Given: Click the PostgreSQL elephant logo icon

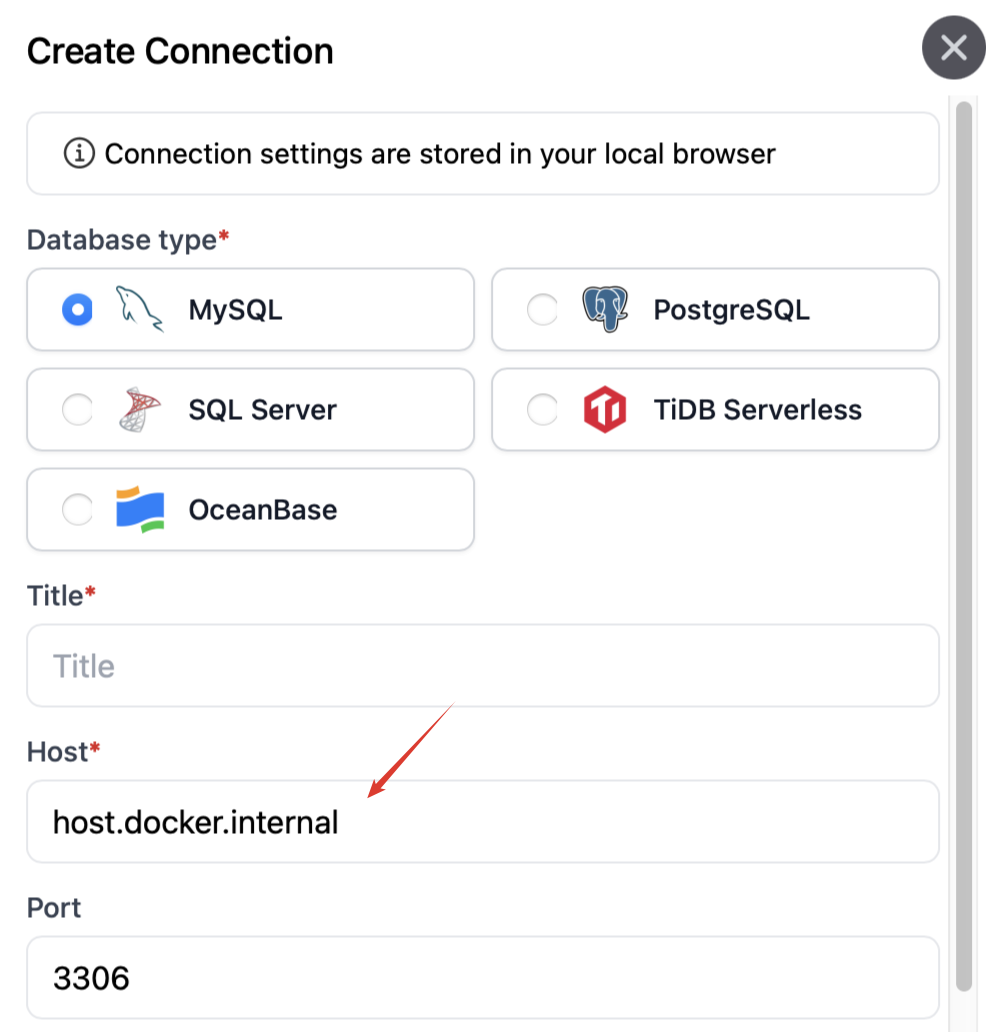Looking at the screenshot, I should pyautogui.click(x=604, y=309).
